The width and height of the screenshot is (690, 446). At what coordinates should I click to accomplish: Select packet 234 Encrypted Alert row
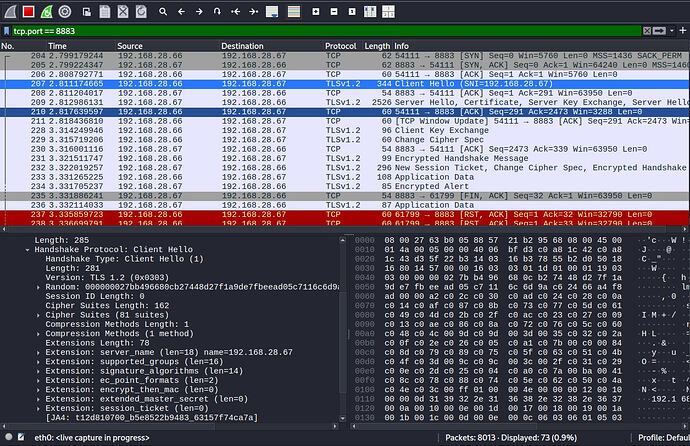(345, 186)
